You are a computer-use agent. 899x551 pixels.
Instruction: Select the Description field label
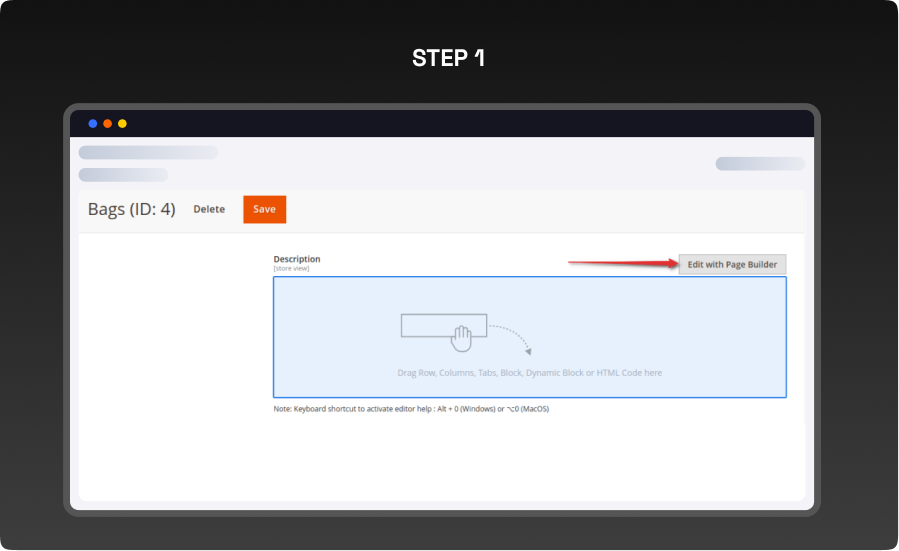tap(297, 259)
